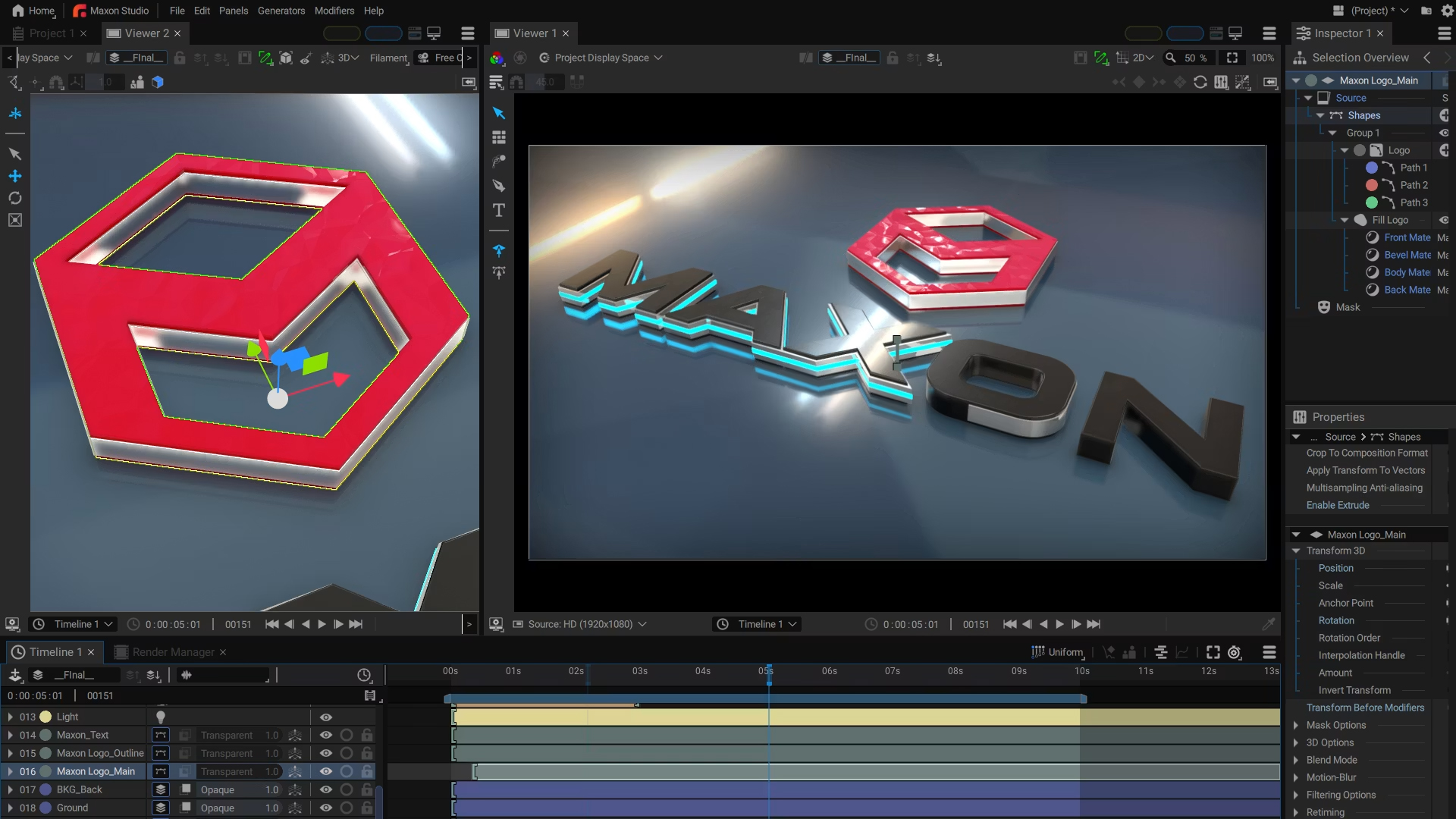Open the Project Display Space dropdown
1456x819 pixels.
pyautogui.click(x=601, y=58)
